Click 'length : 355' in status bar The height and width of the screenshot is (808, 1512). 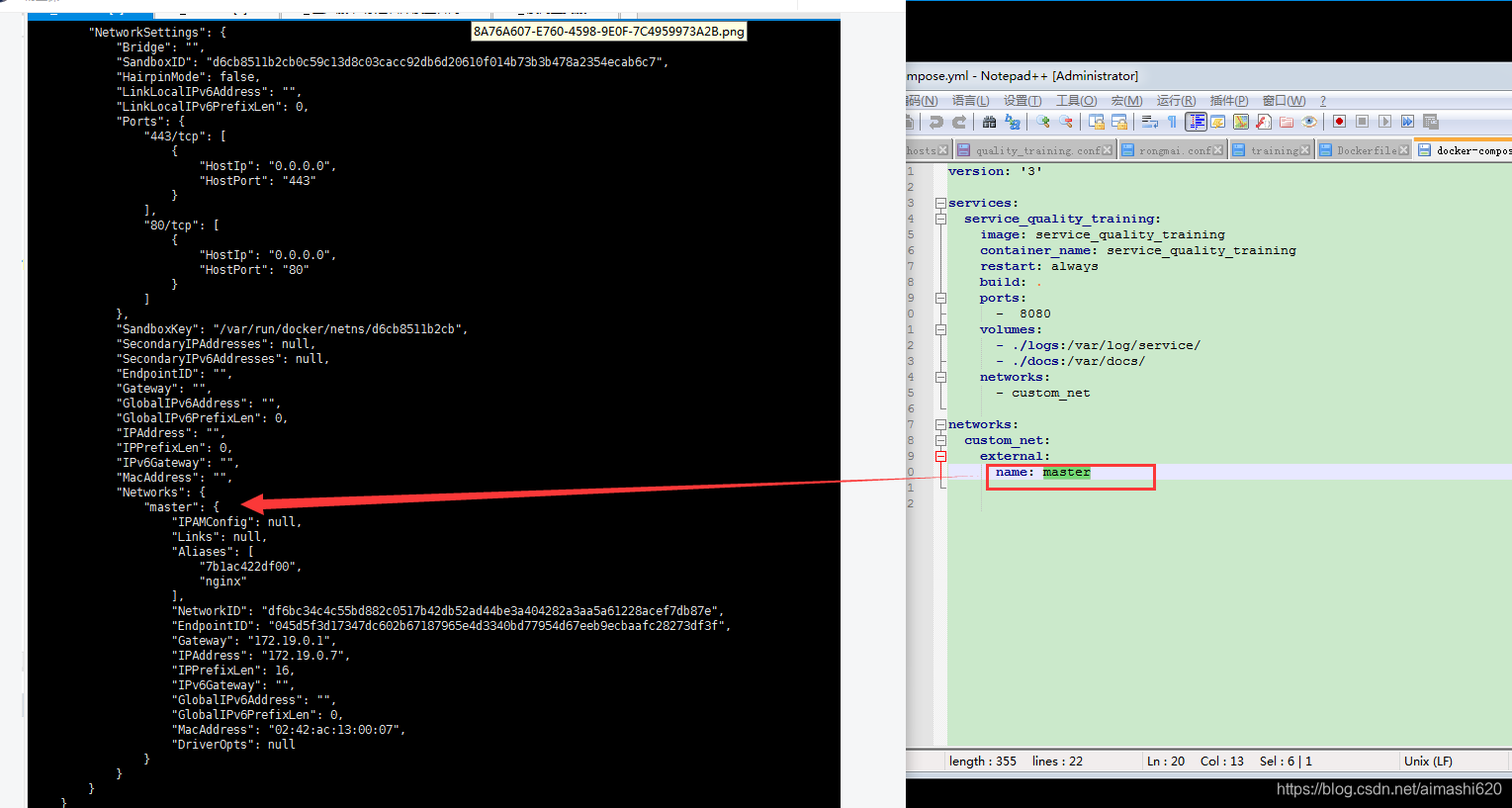(983, 761)
